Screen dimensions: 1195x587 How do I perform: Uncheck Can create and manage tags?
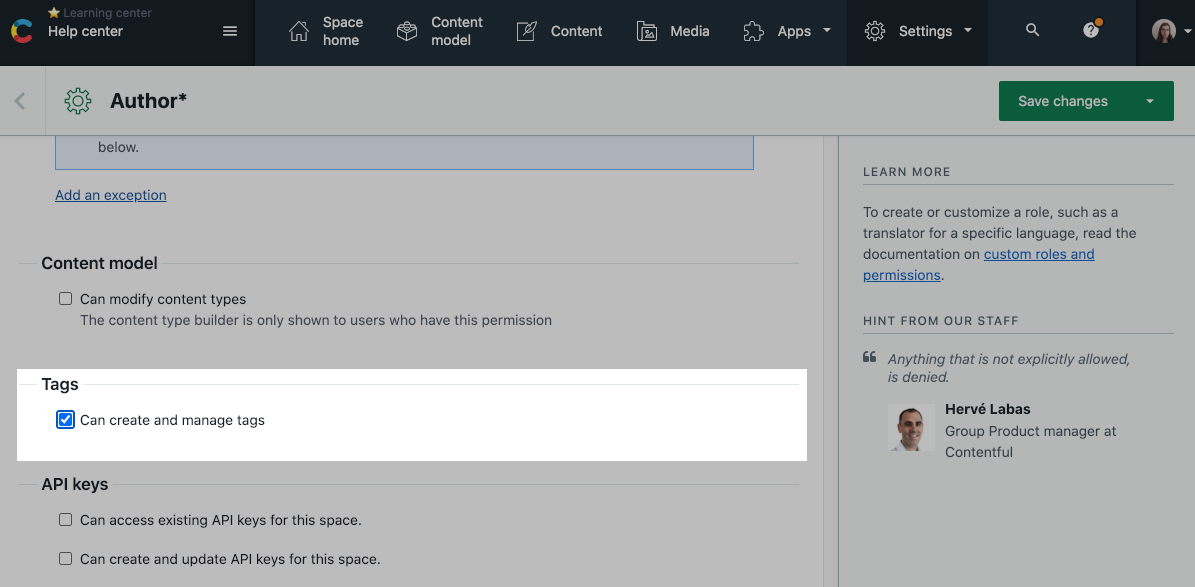(66, 419)
